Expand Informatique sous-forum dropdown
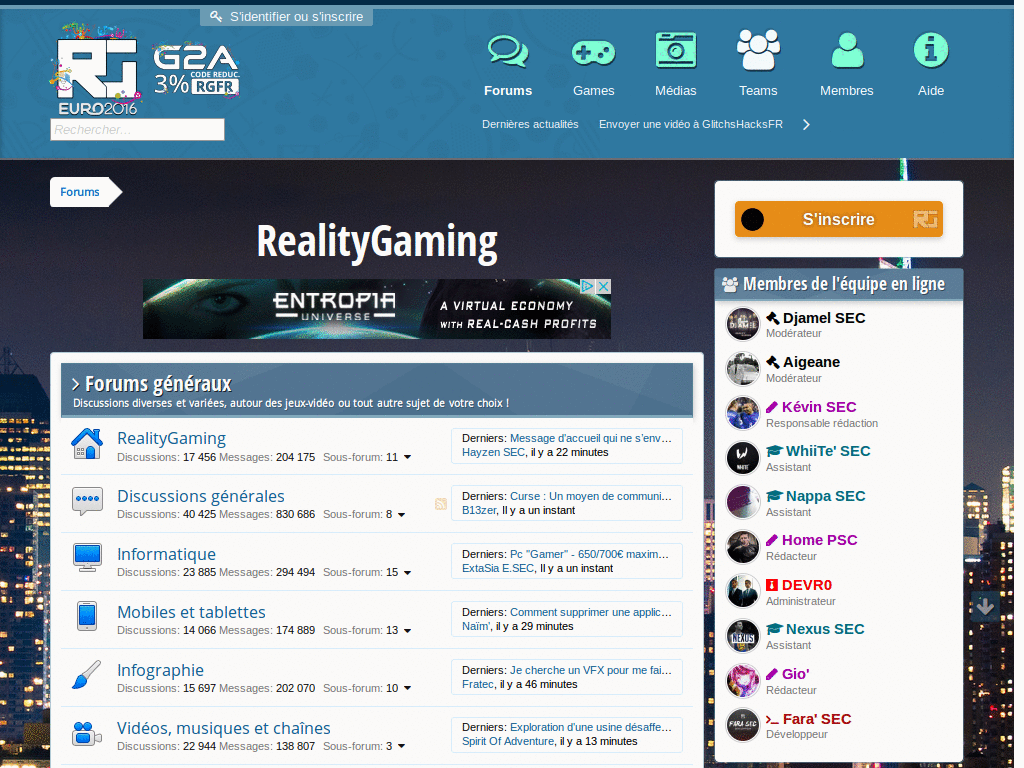This screenshot has width=1024, height=768. [x=408, y=573]
